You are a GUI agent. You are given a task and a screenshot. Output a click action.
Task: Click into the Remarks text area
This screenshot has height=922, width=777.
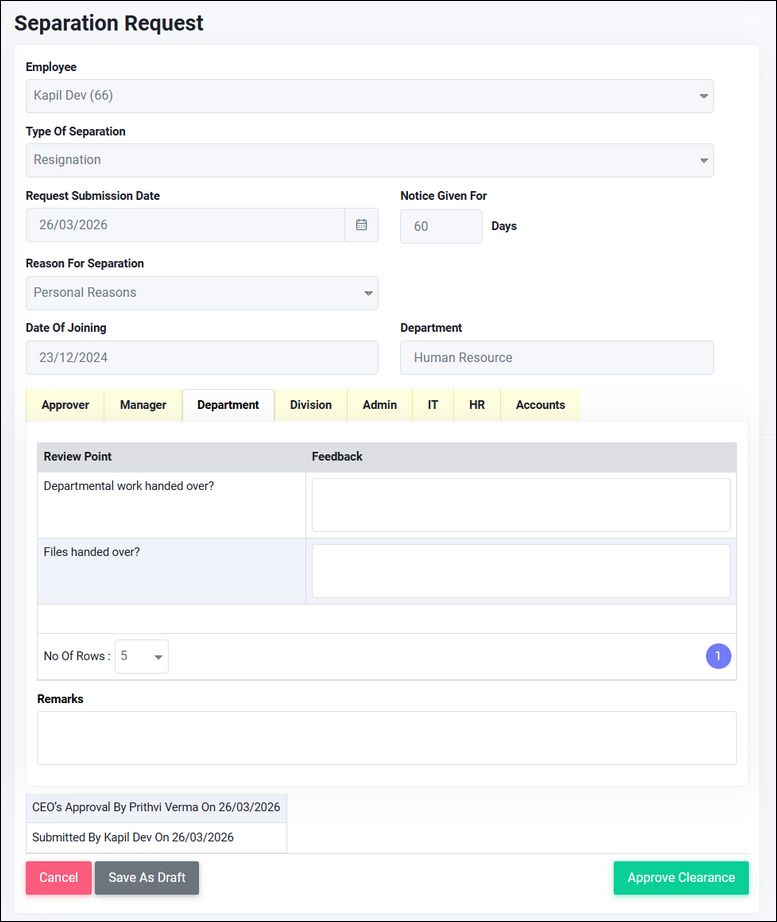(x=387, y=738)
